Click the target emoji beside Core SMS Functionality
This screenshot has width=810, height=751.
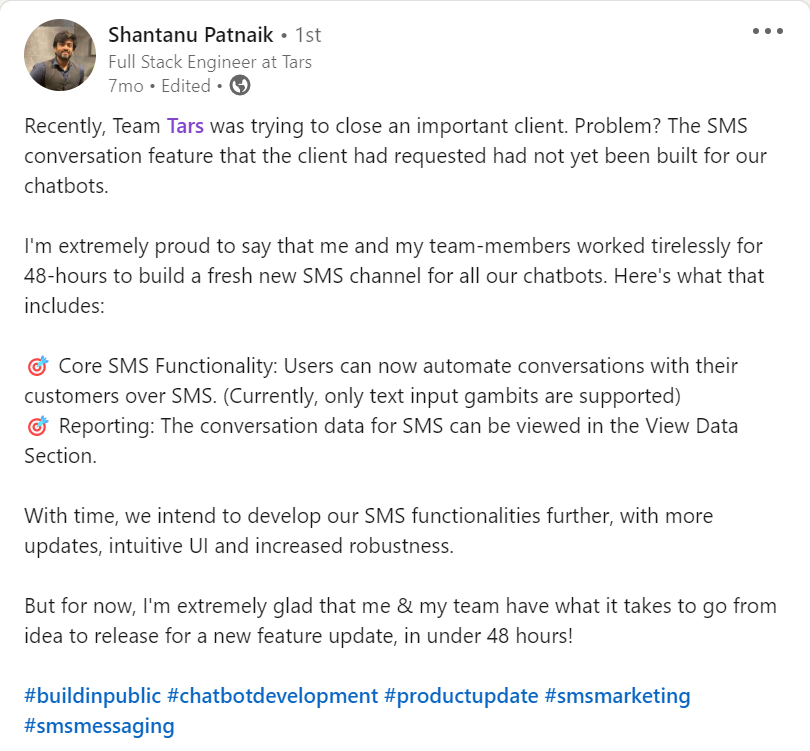tap(37, 367)
